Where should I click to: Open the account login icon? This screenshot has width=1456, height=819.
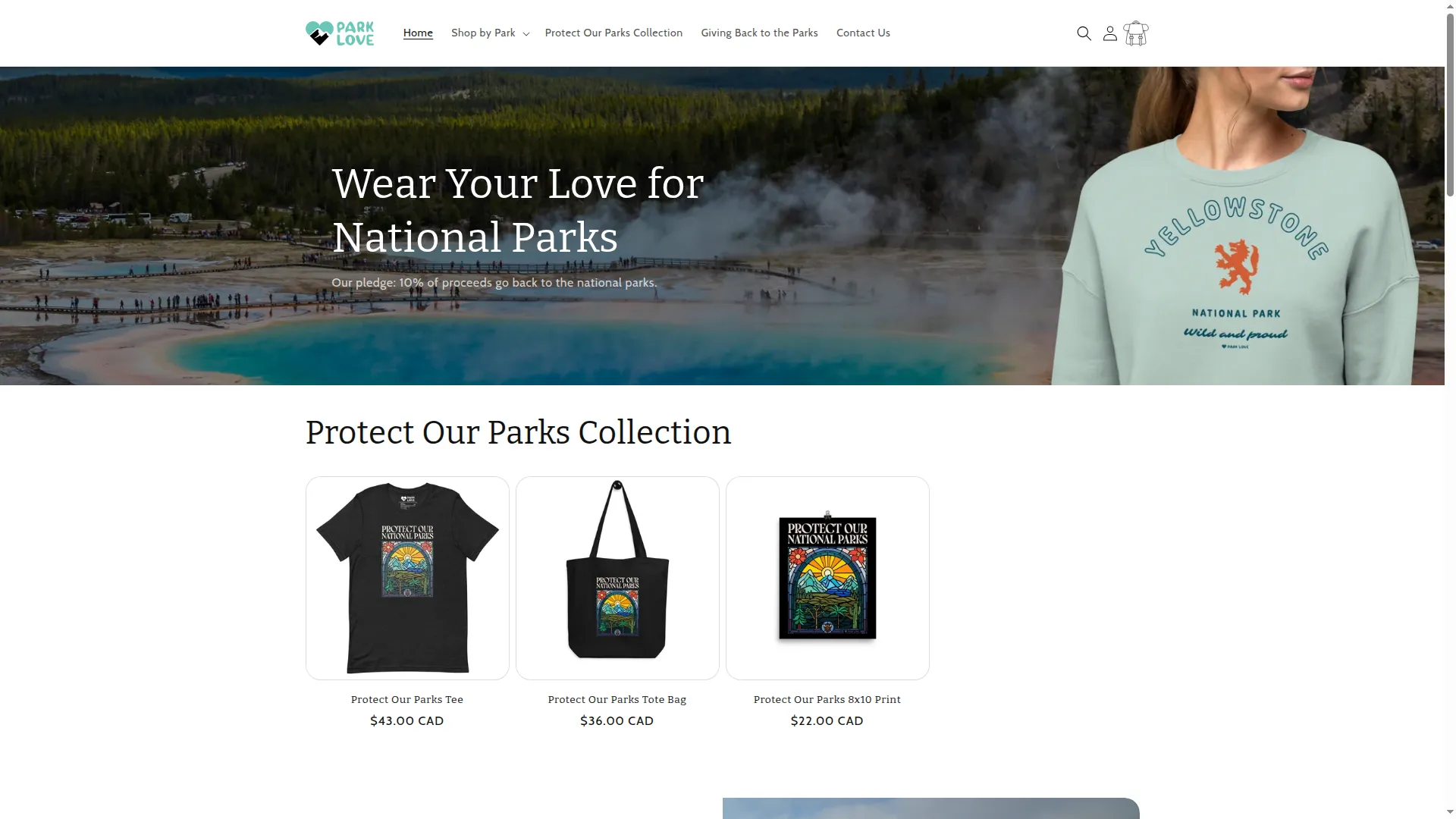(1110, 33)
